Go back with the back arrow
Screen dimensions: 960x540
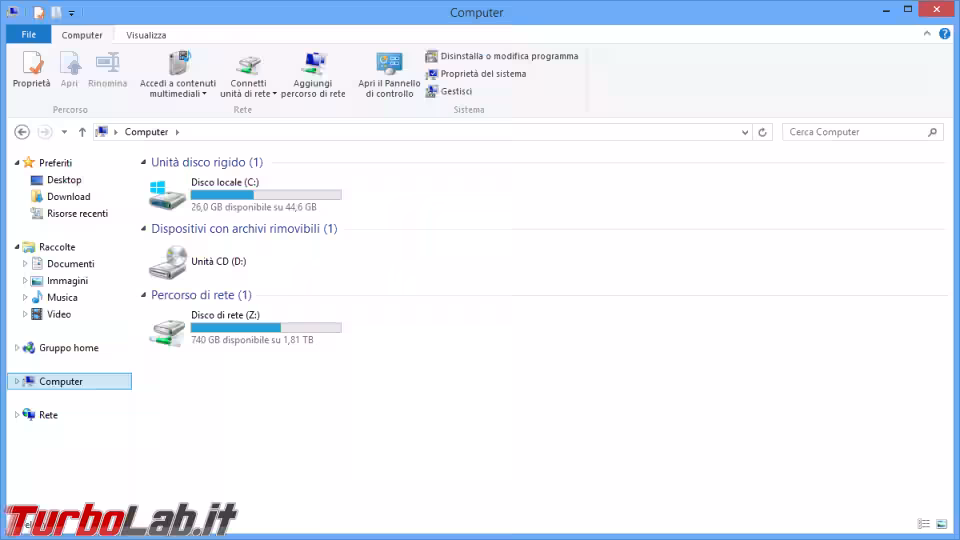(22, 132)
